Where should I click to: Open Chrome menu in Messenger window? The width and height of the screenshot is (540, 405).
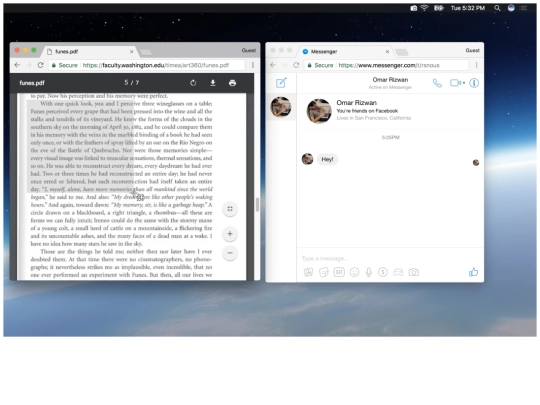pos(477,65)
